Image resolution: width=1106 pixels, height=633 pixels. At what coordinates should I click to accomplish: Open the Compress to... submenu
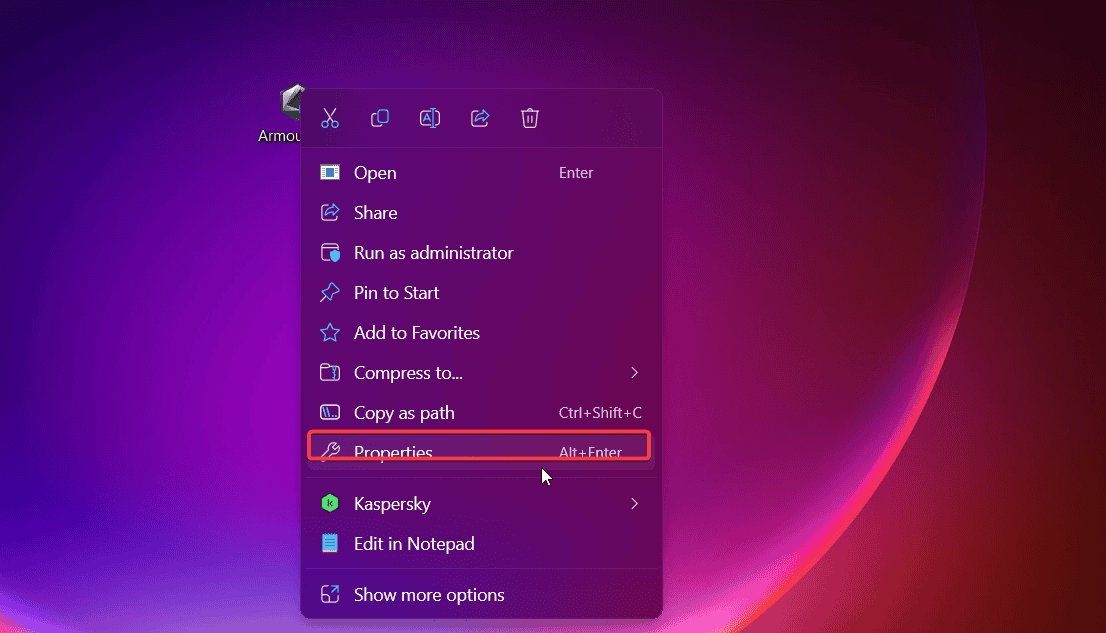pos(481,373)
